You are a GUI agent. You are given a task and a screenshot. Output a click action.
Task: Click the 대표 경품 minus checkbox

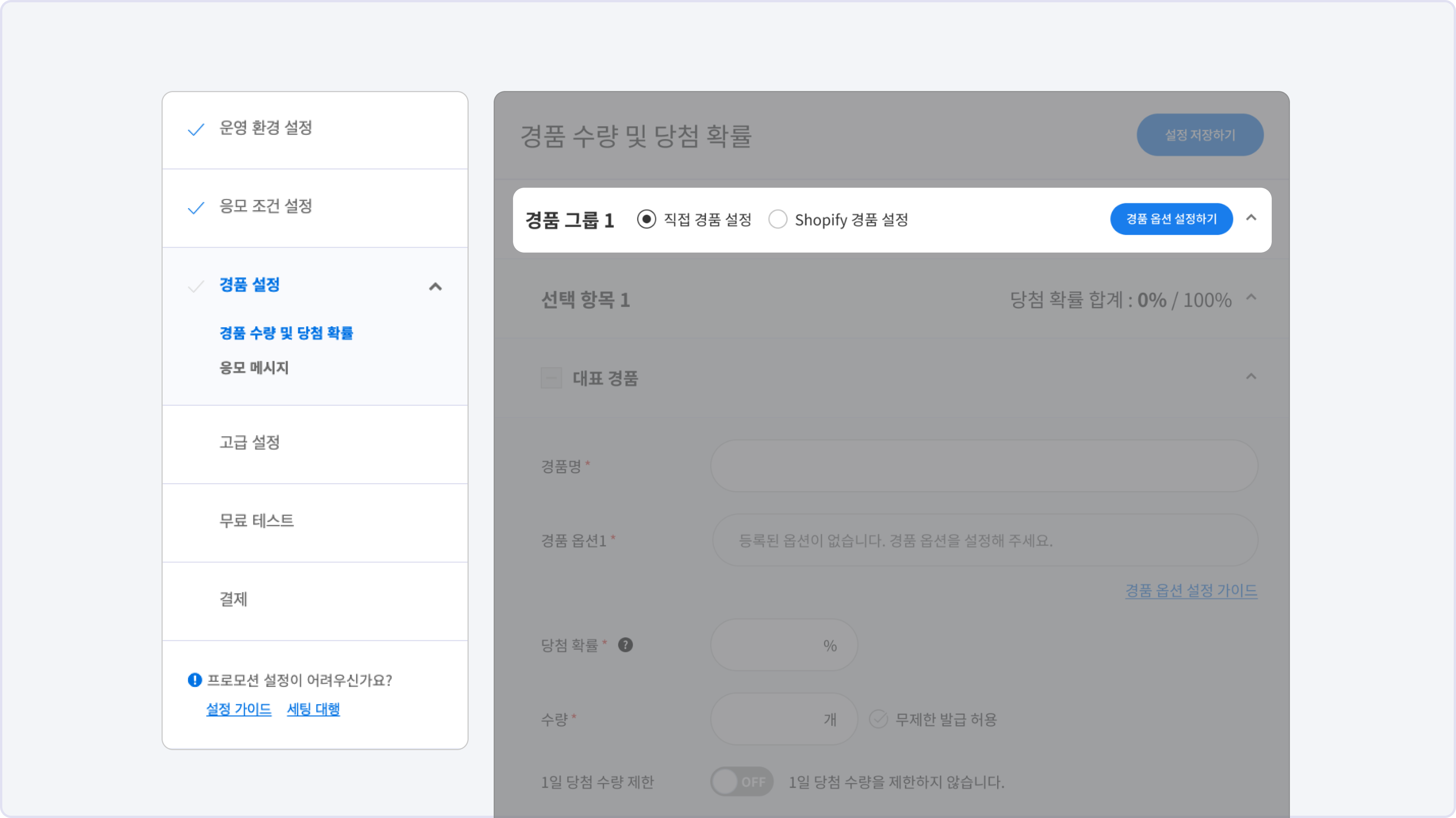tap(551, 378)
